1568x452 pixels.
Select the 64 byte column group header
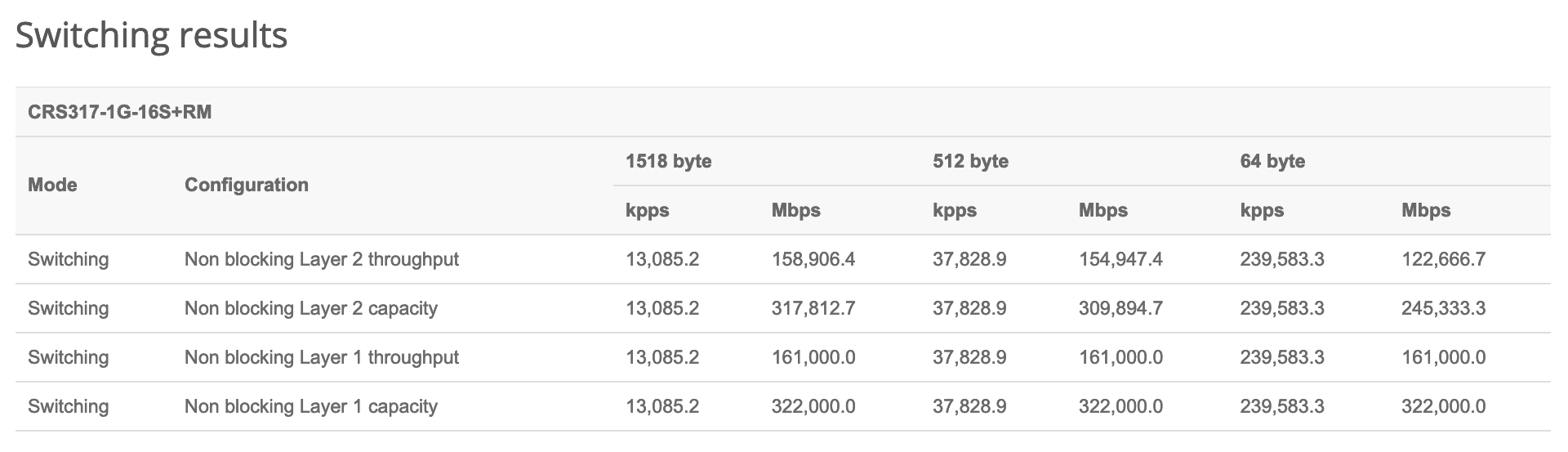pos(1272,161)
